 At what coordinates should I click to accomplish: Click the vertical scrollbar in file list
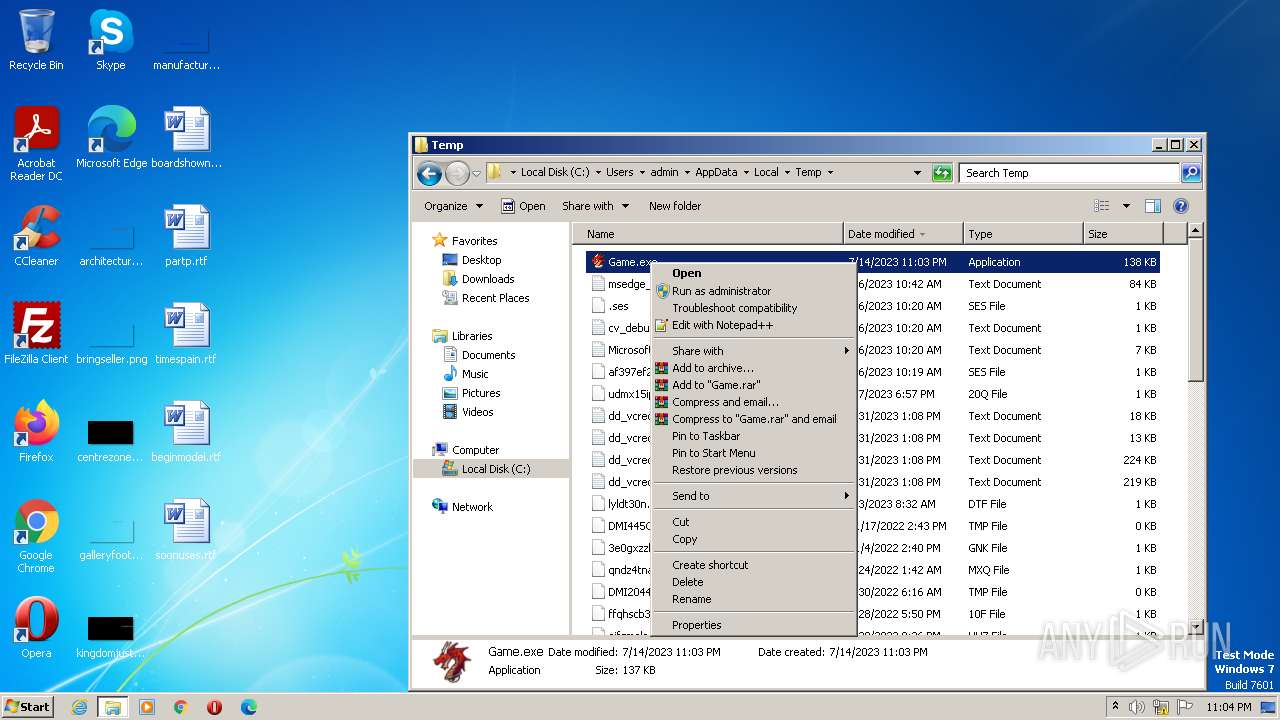point(1195,310)
